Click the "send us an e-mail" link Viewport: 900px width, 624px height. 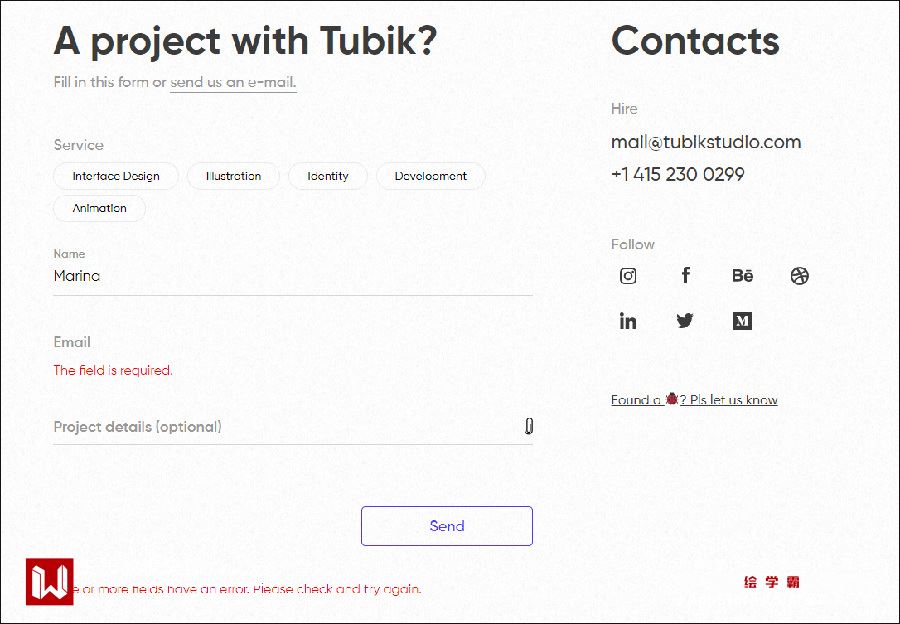click(x=233, y=83)
